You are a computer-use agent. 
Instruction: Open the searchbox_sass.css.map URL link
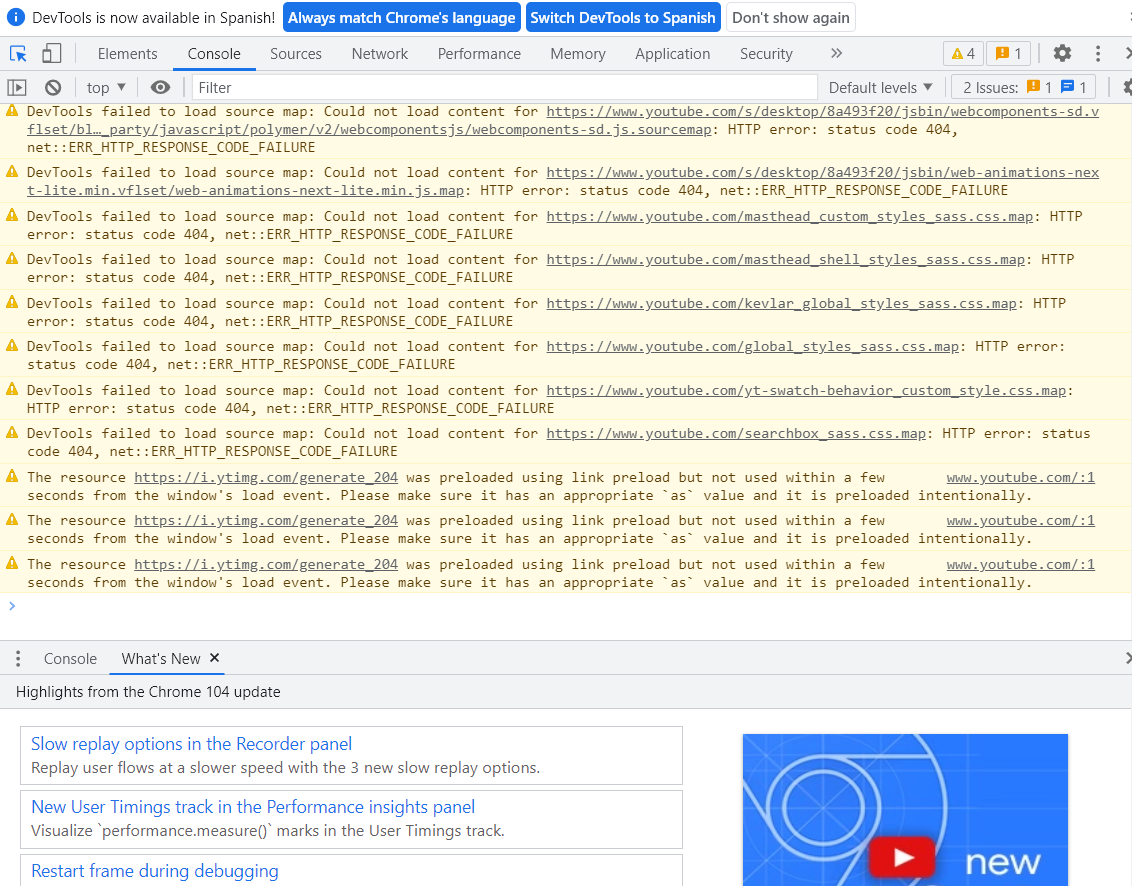[736, 434]
